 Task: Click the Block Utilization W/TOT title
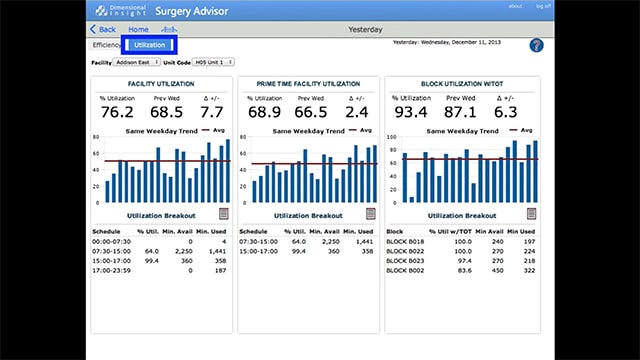coord(462,84)
